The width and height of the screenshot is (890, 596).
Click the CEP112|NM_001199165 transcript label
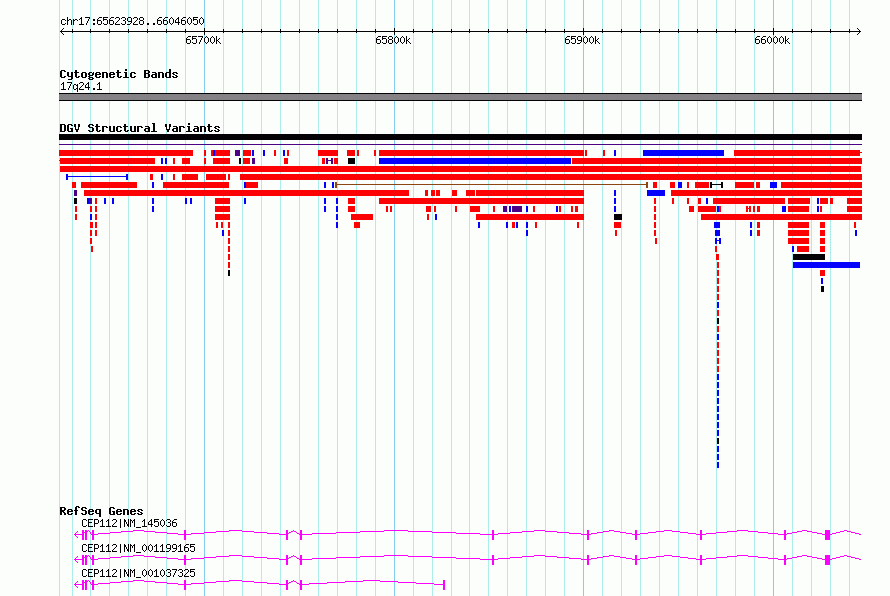[138, 548]
